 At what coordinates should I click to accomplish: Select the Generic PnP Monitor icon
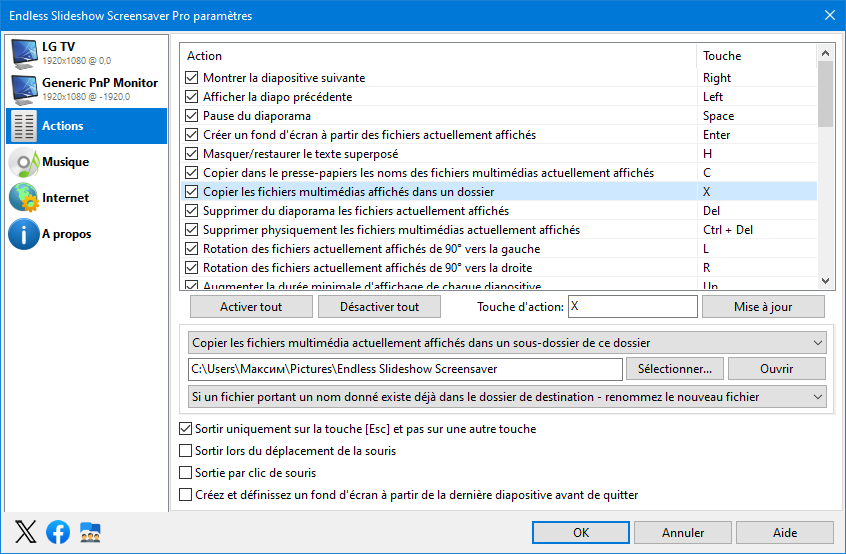point(24,90)
